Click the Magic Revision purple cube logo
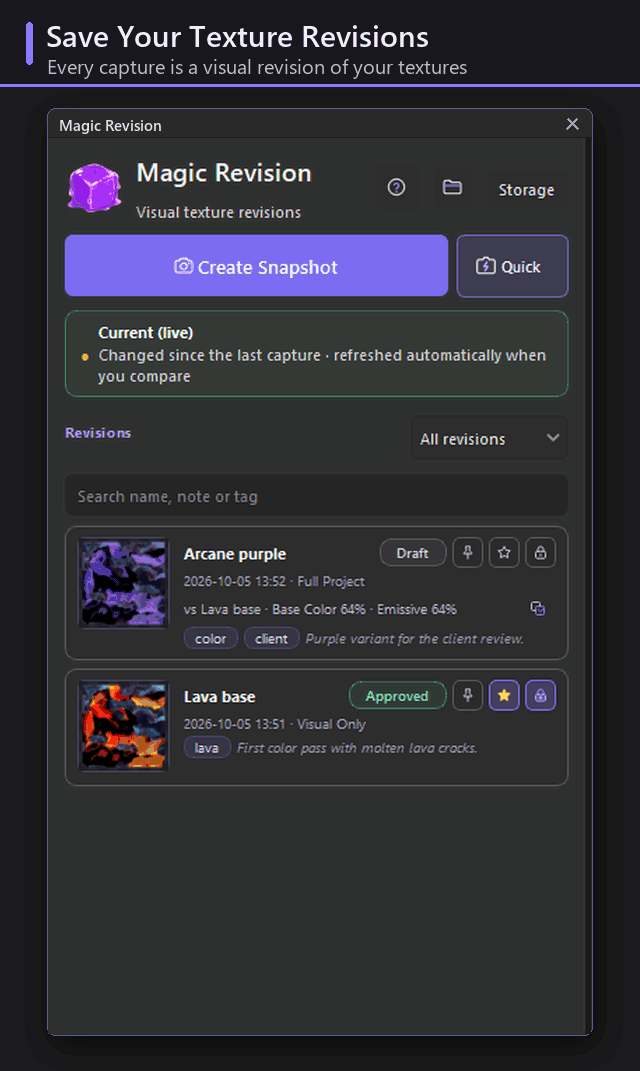The height and width of the screenshot is (1071, 640). [x=94, y=187]
